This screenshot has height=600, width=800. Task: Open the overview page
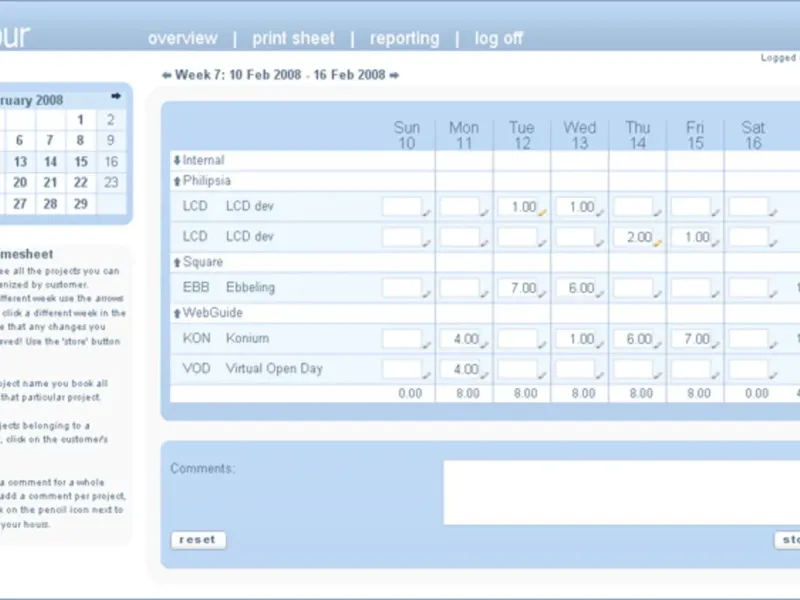click(183, 38)
